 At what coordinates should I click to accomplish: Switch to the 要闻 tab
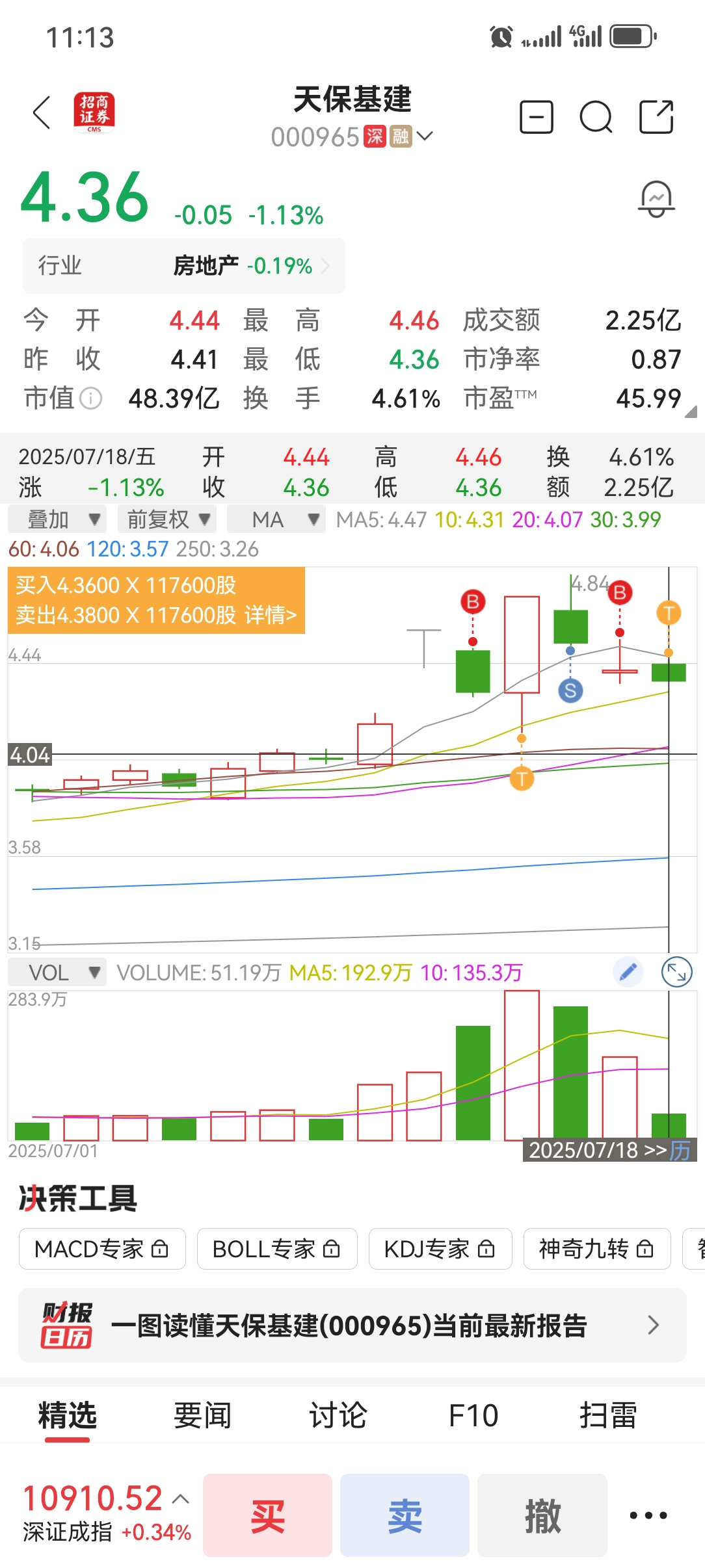[x=203, y=1415]
